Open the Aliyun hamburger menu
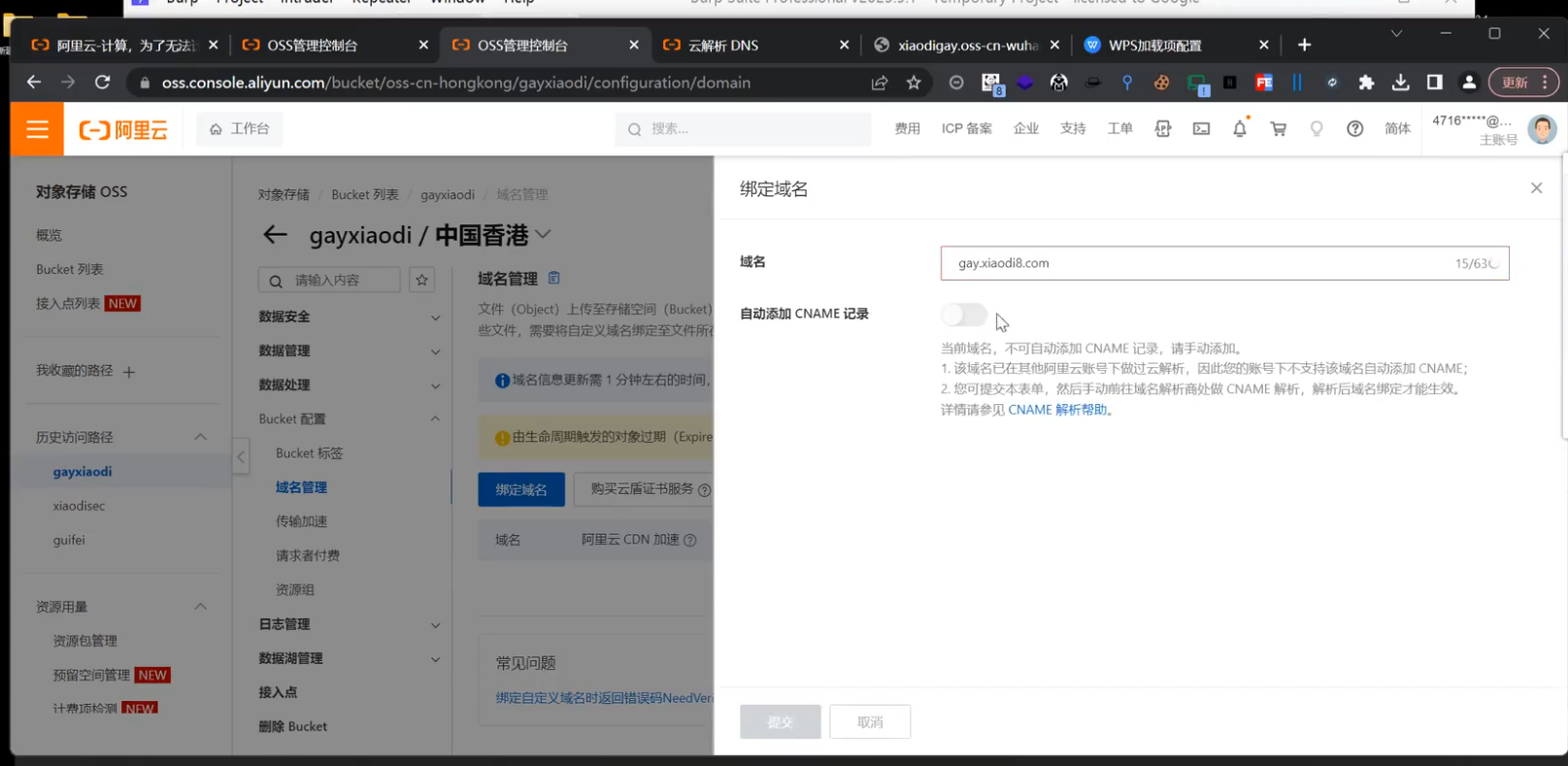This screenshot has width=1568, height=766. tap(37, 129)
